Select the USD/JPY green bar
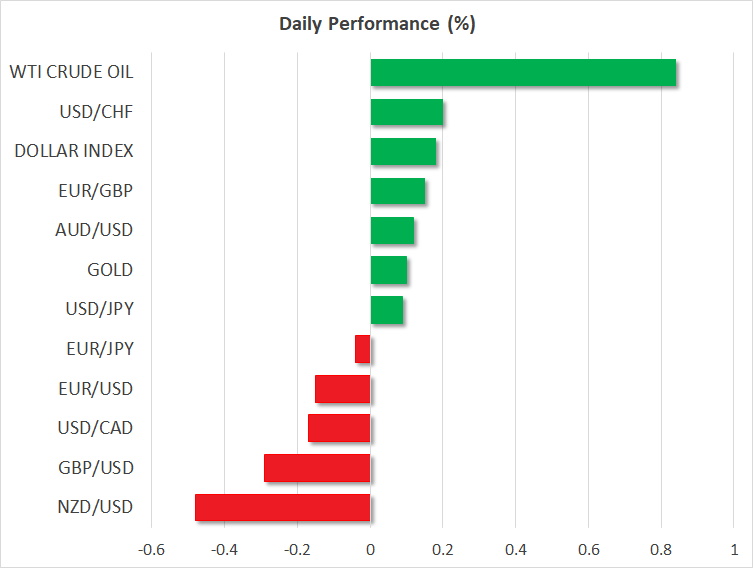753x568 pixels. (387, 310)
